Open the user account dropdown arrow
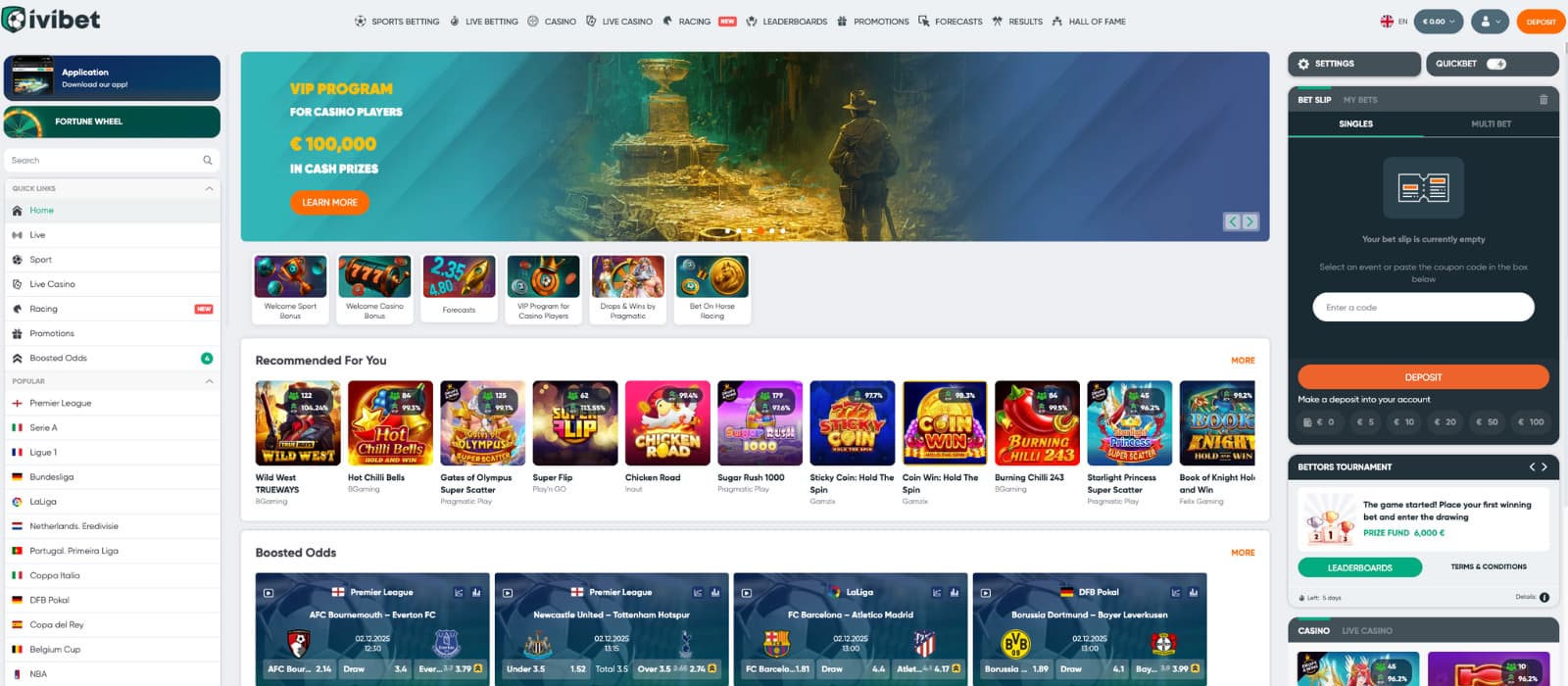 coord(1498,22)
